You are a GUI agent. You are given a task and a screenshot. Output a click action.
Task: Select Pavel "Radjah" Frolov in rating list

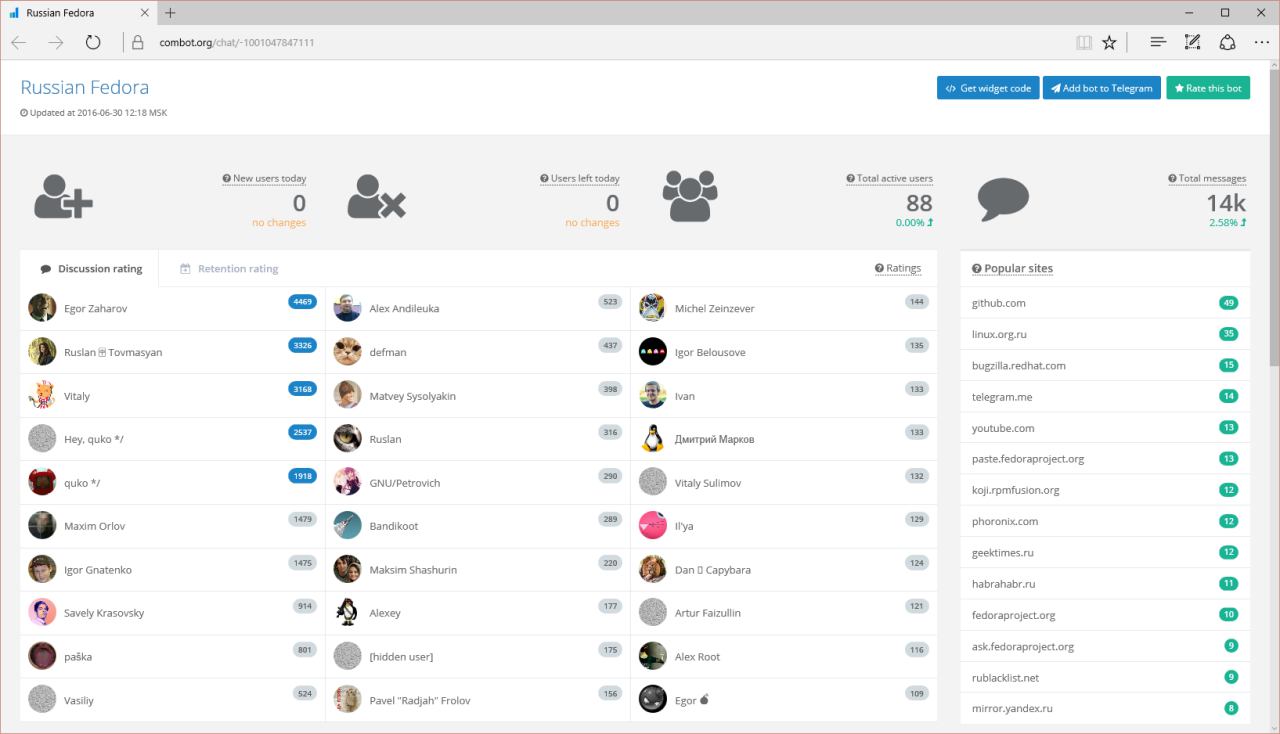click(478, 700)
